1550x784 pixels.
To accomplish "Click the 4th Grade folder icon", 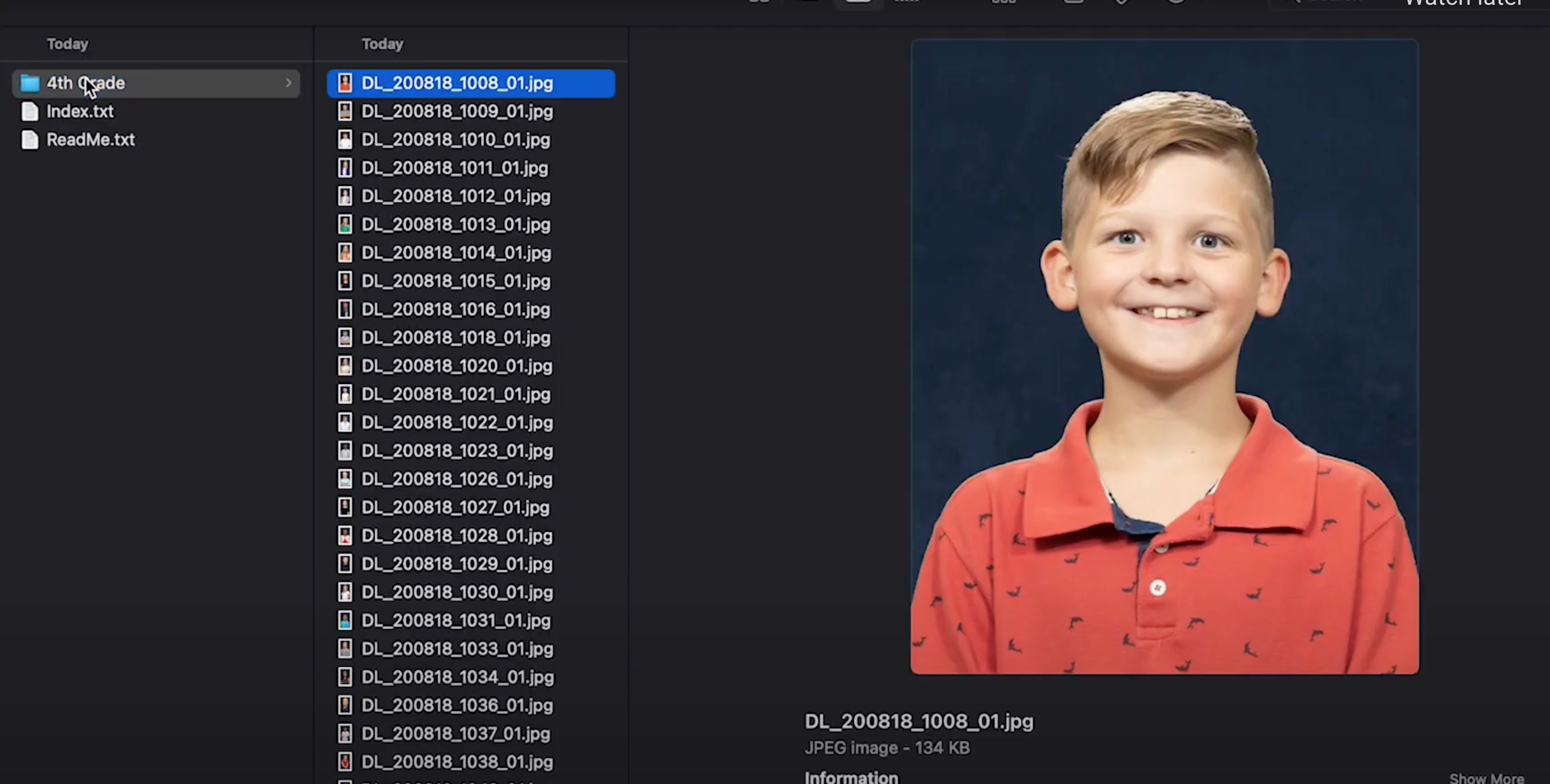I will tap(29, 83).
